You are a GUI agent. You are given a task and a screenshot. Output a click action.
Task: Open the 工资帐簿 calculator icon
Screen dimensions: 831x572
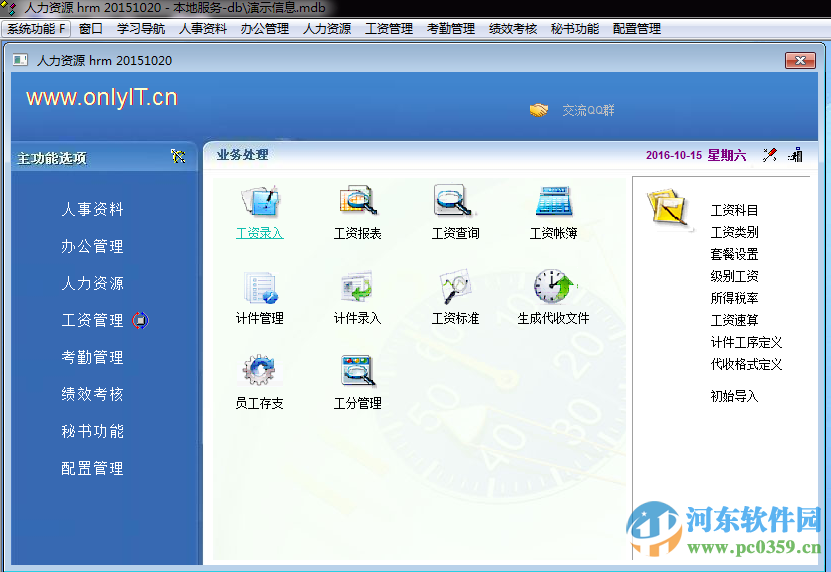coord(553,201)
